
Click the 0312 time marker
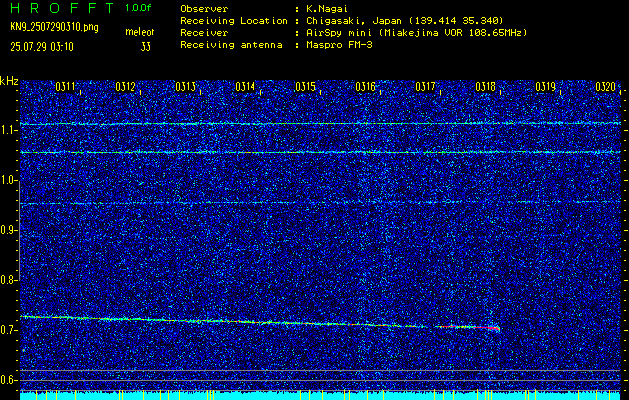pyautogui.click(x=125, y=87)
